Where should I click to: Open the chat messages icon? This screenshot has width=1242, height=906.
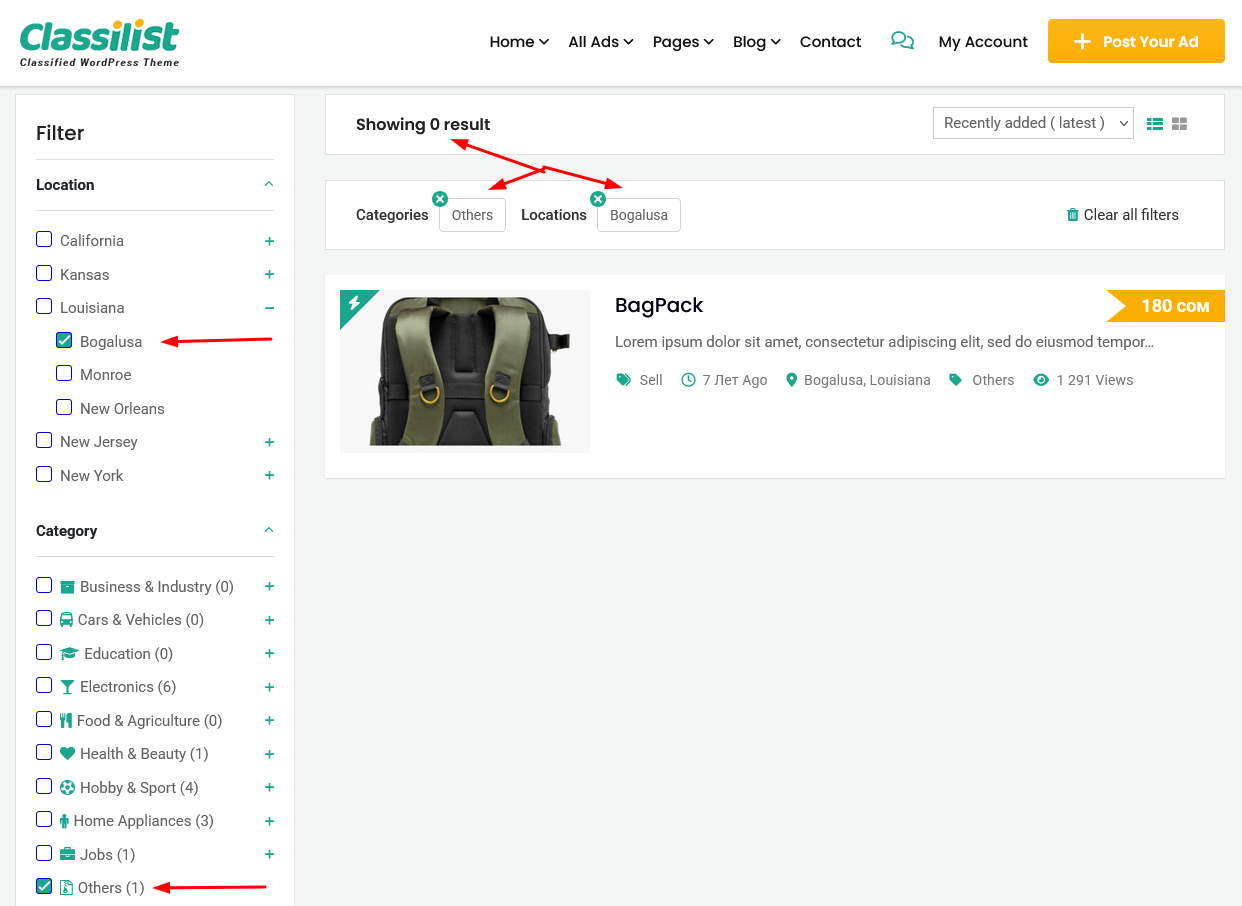click(x=902, y=41)
